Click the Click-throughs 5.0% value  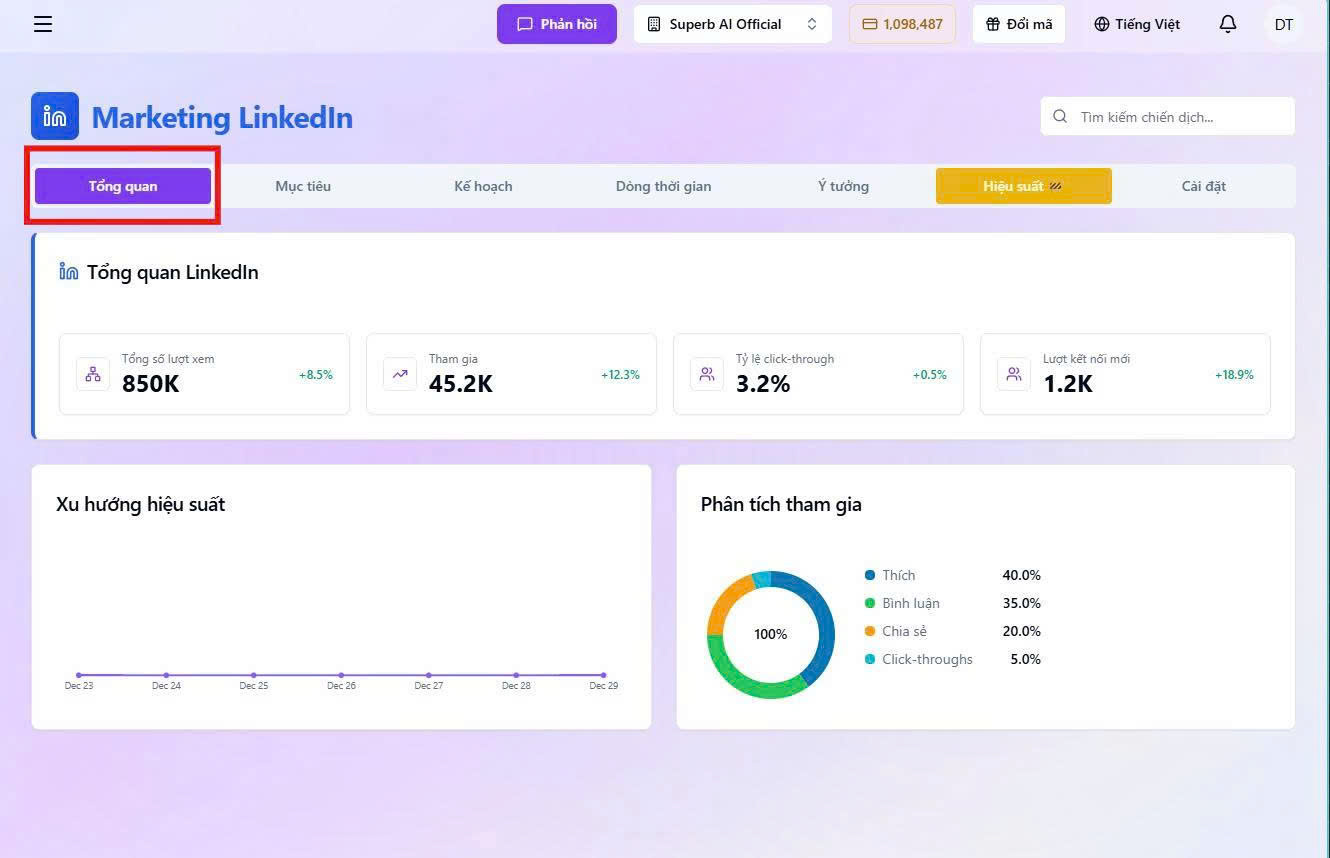click(x=1025, y=659)
